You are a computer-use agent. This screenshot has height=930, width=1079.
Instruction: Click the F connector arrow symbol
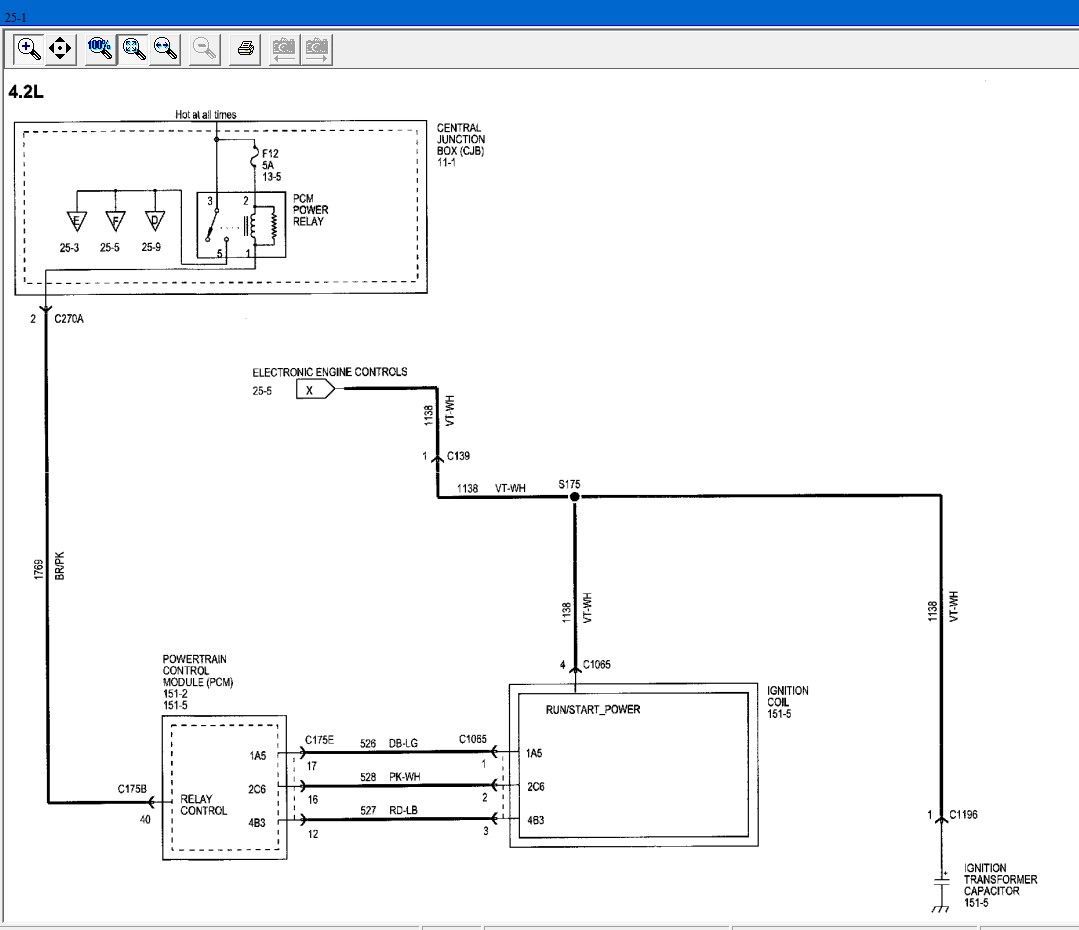115,221
